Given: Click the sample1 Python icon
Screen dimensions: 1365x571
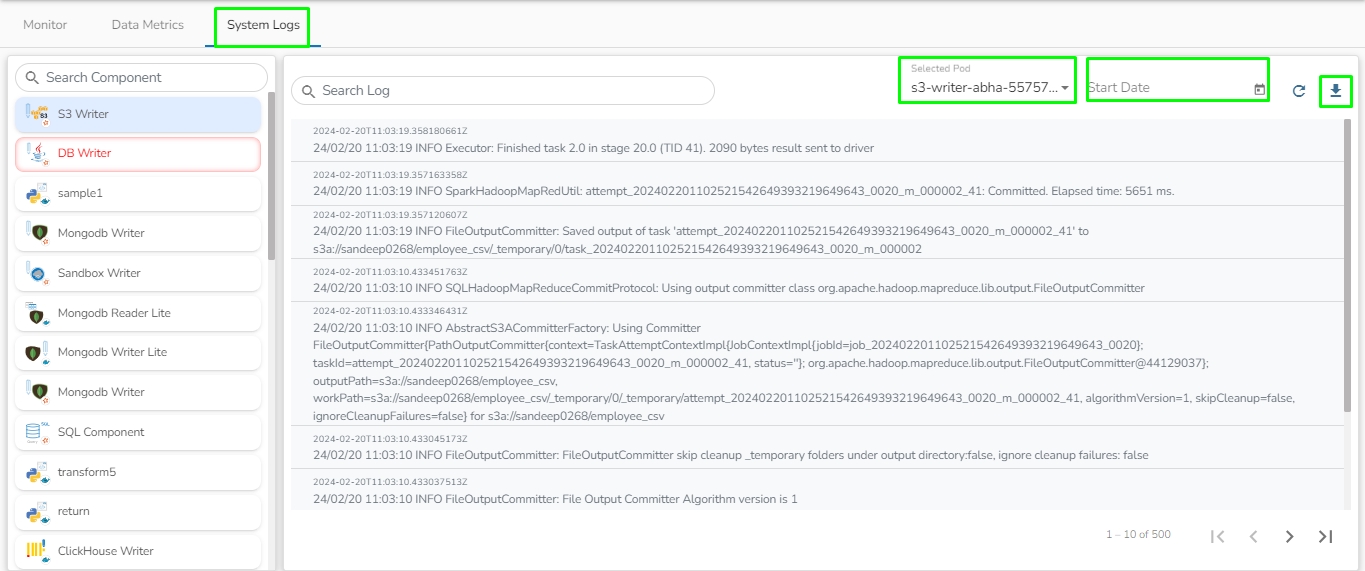Looking at the screenshot, I should point(38,193).
